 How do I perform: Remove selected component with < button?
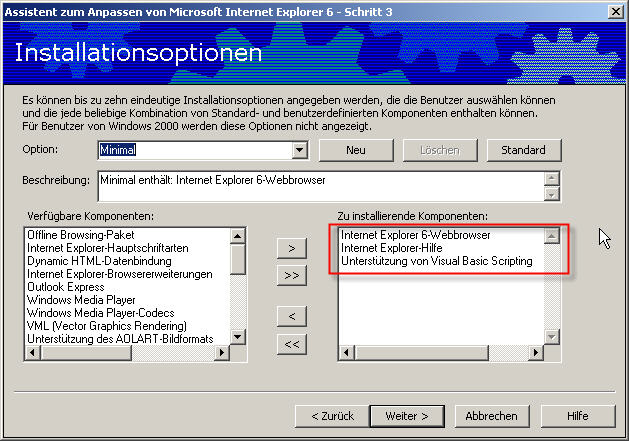tap(292, 316)
